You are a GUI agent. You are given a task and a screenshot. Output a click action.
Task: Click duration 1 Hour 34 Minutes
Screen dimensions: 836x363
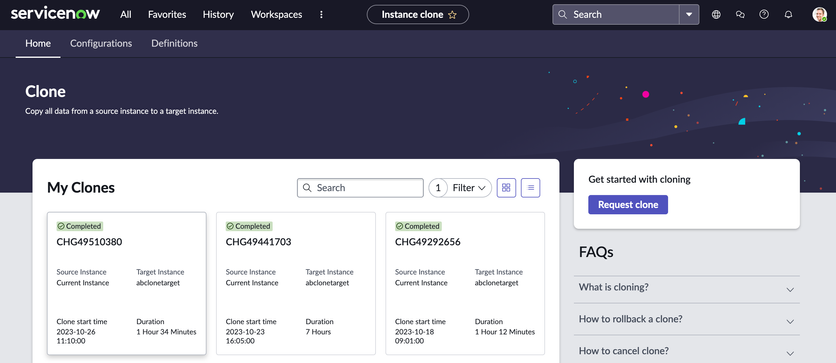click(x=166, y=332)
